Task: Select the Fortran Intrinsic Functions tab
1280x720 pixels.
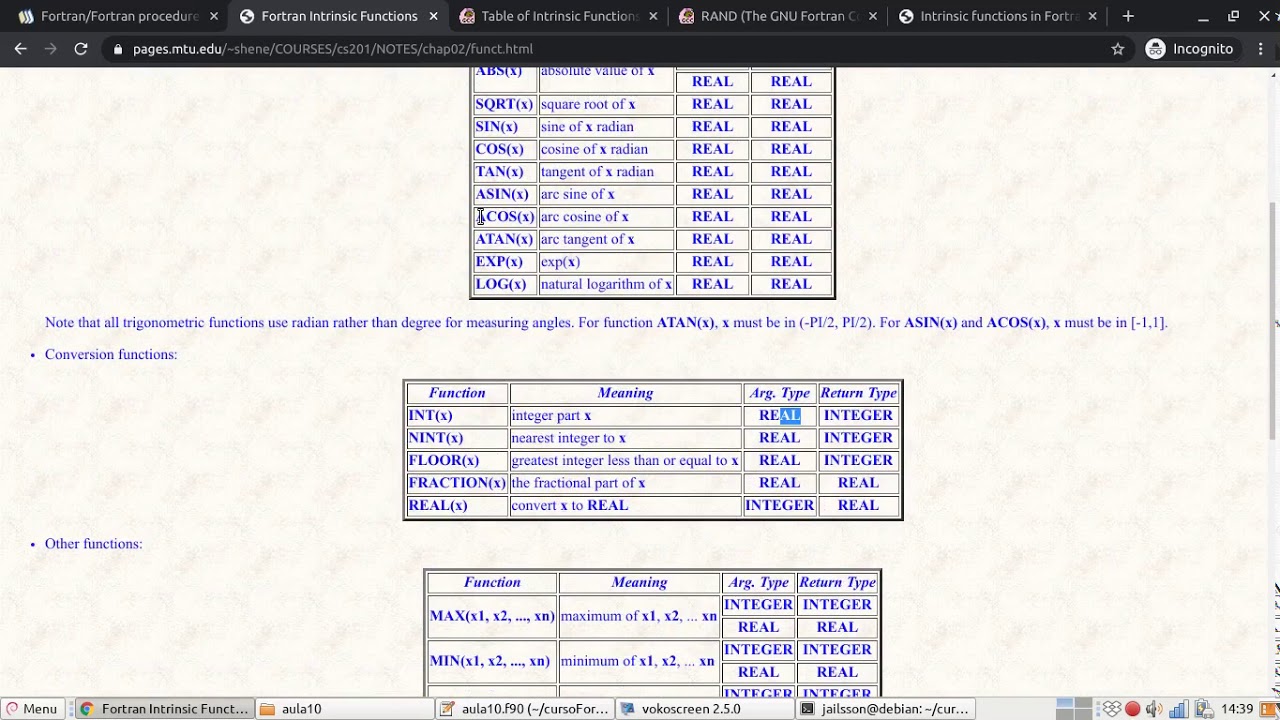Action: [338, 16]
